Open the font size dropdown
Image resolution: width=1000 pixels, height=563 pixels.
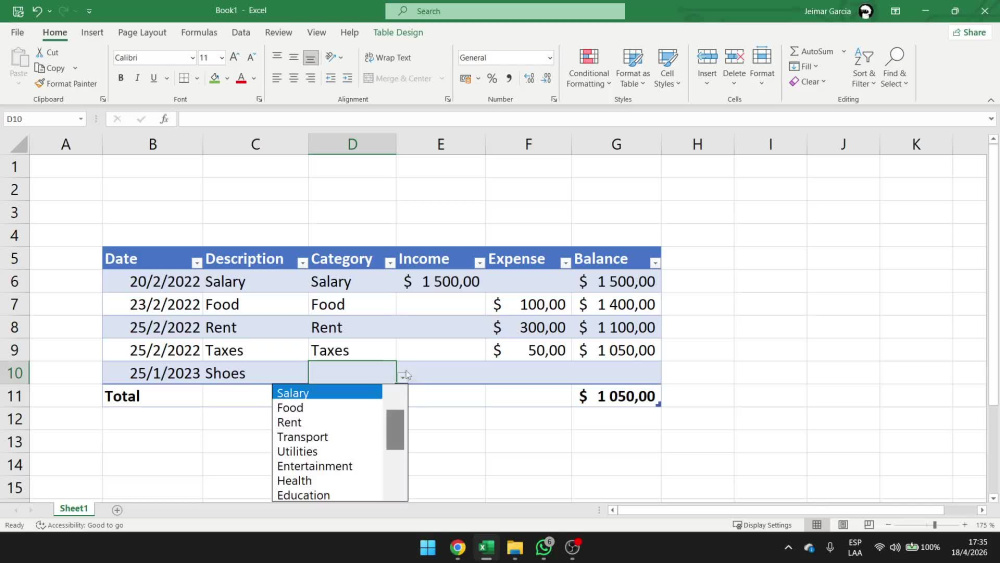pyautogui.click(x=221, y=58)
